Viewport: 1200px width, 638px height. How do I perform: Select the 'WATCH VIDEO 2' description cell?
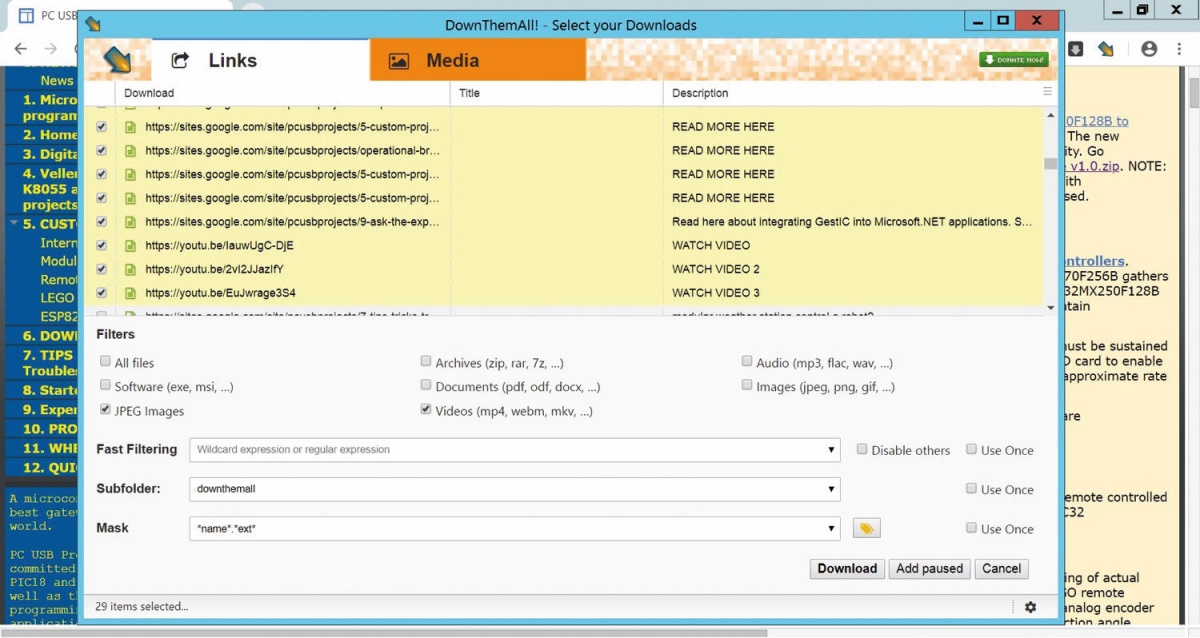pyautogui.click(x=716, y=269)
